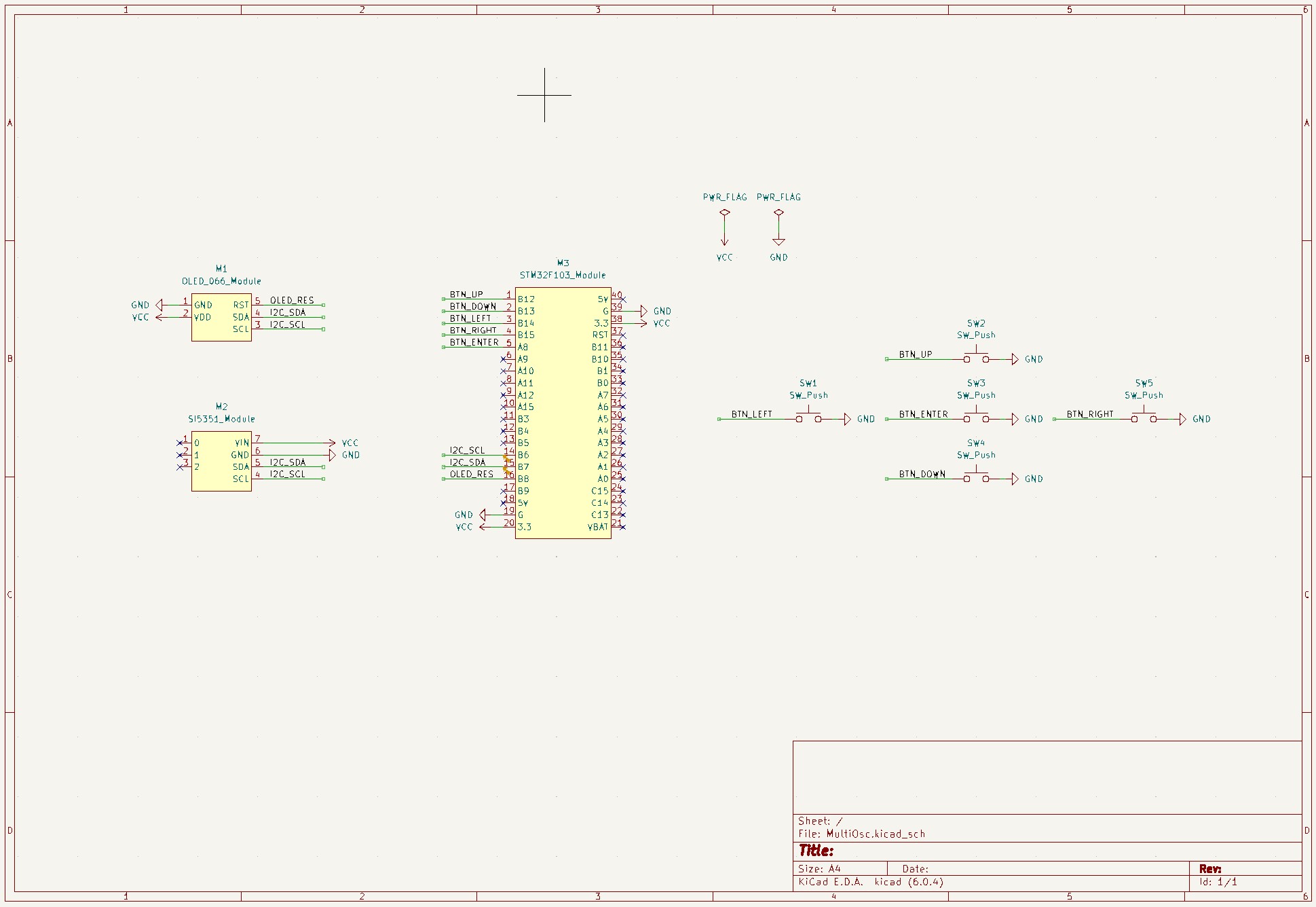Select the SW4 push button symbol

[976, 477]
